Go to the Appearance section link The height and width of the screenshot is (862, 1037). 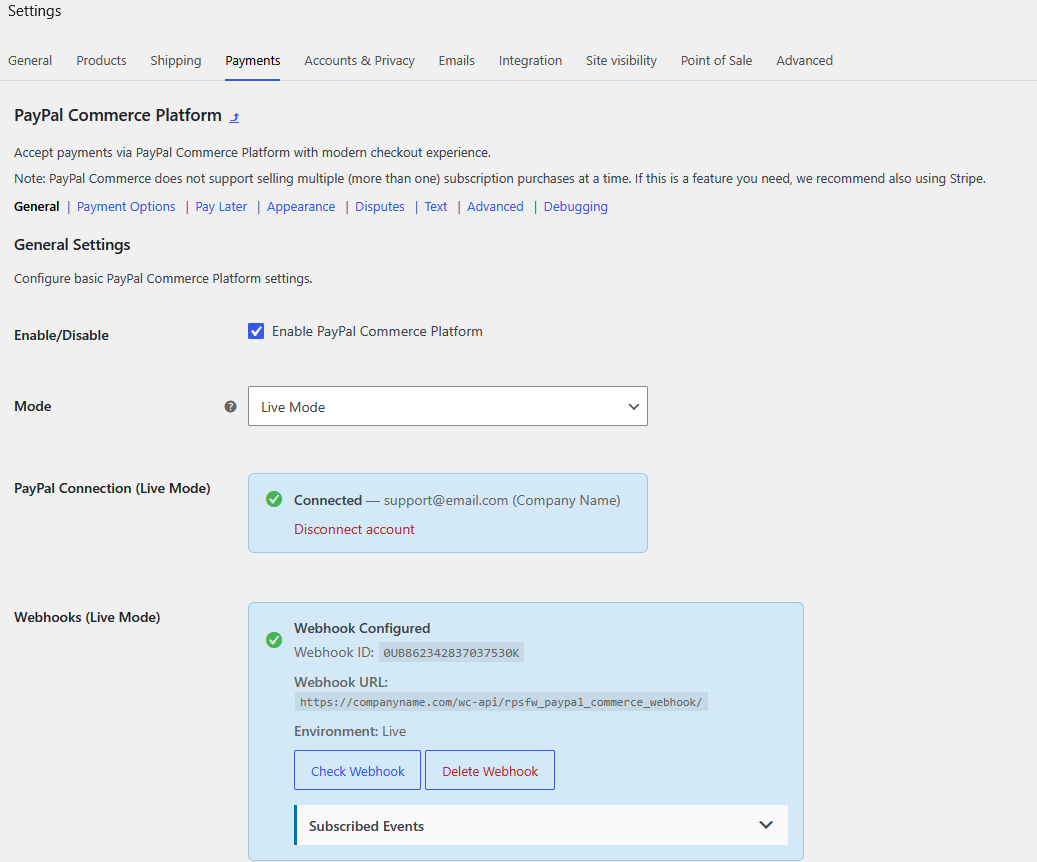point(301,206)
